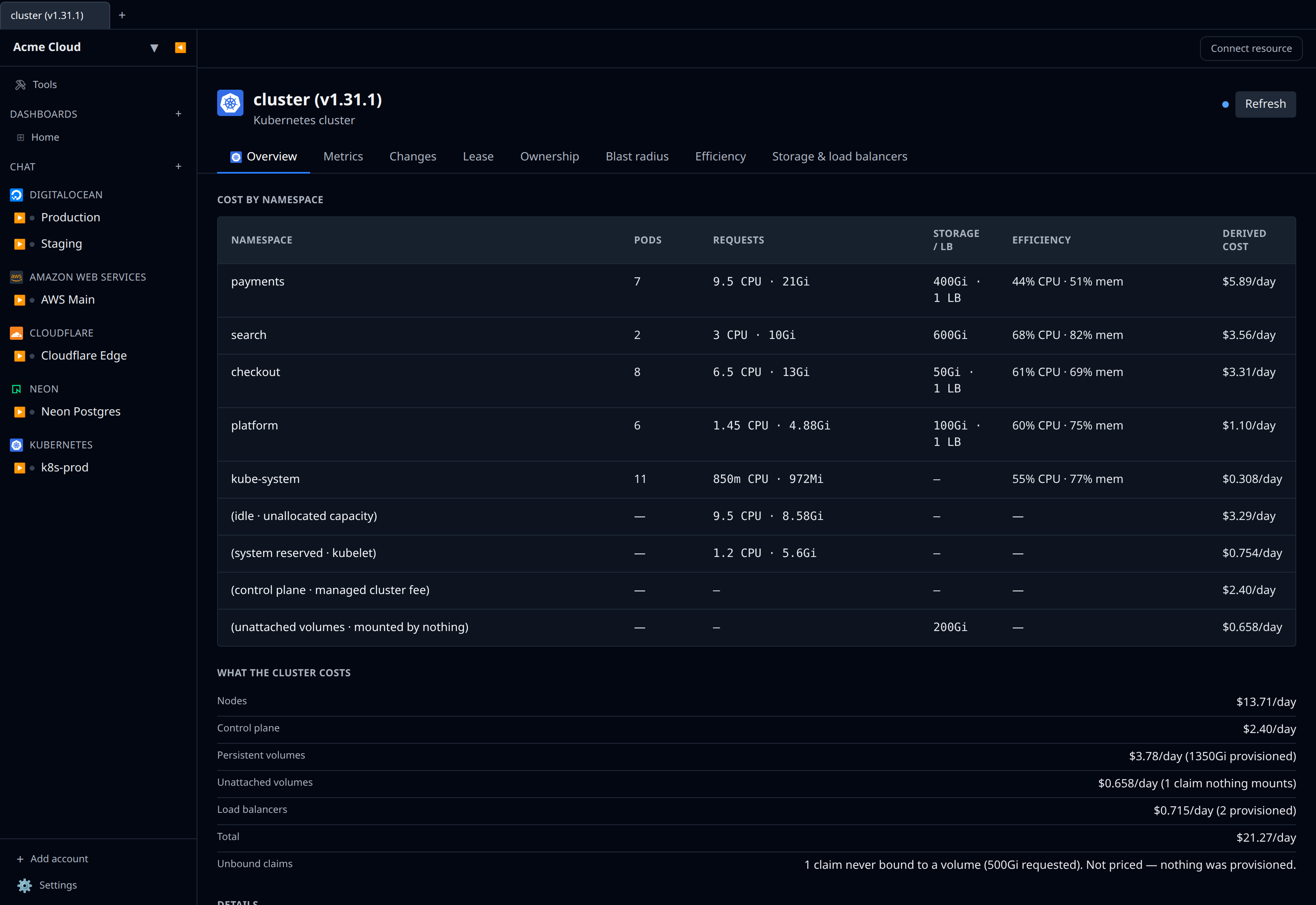Viewport: 1316px width, 905px height.
Task: Open a new tab with plus button
Action: (x=122, y=15)
